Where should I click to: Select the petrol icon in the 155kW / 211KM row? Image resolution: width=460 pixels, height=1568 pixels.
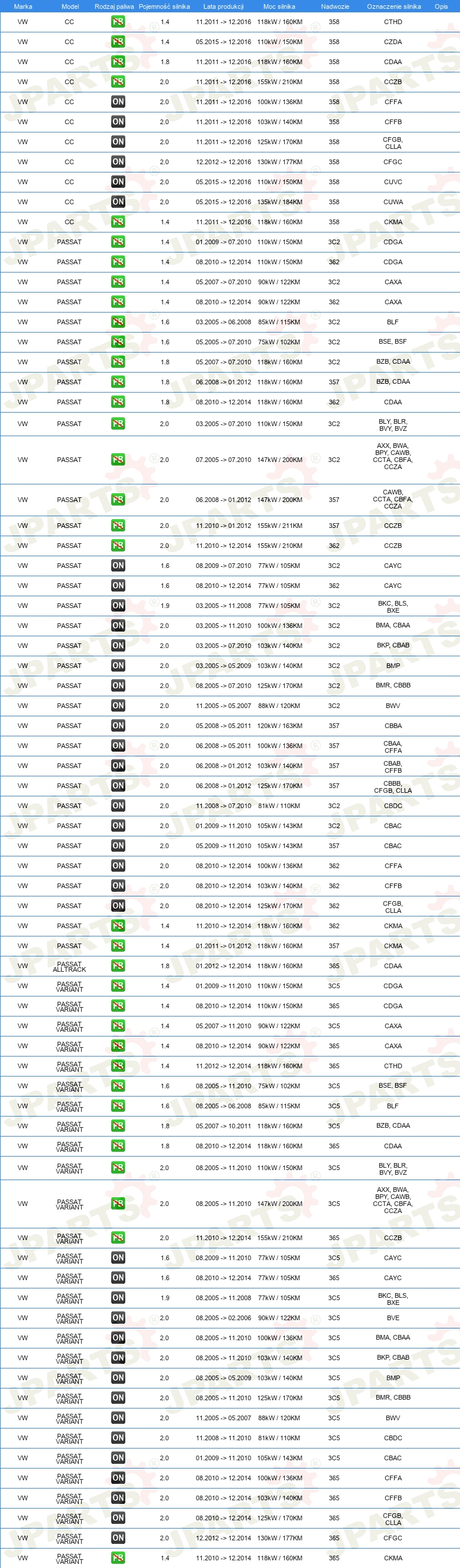pos(118,526)
